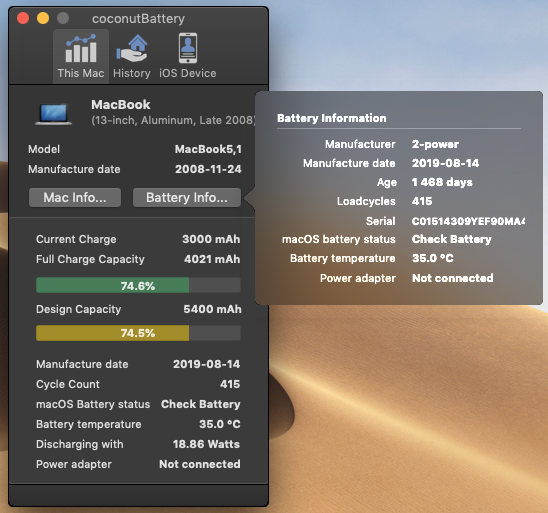The width and height of the screenshot is (548, 513).
Task: Click the popover 35.0 °C battery temperature
Action: 433,258
